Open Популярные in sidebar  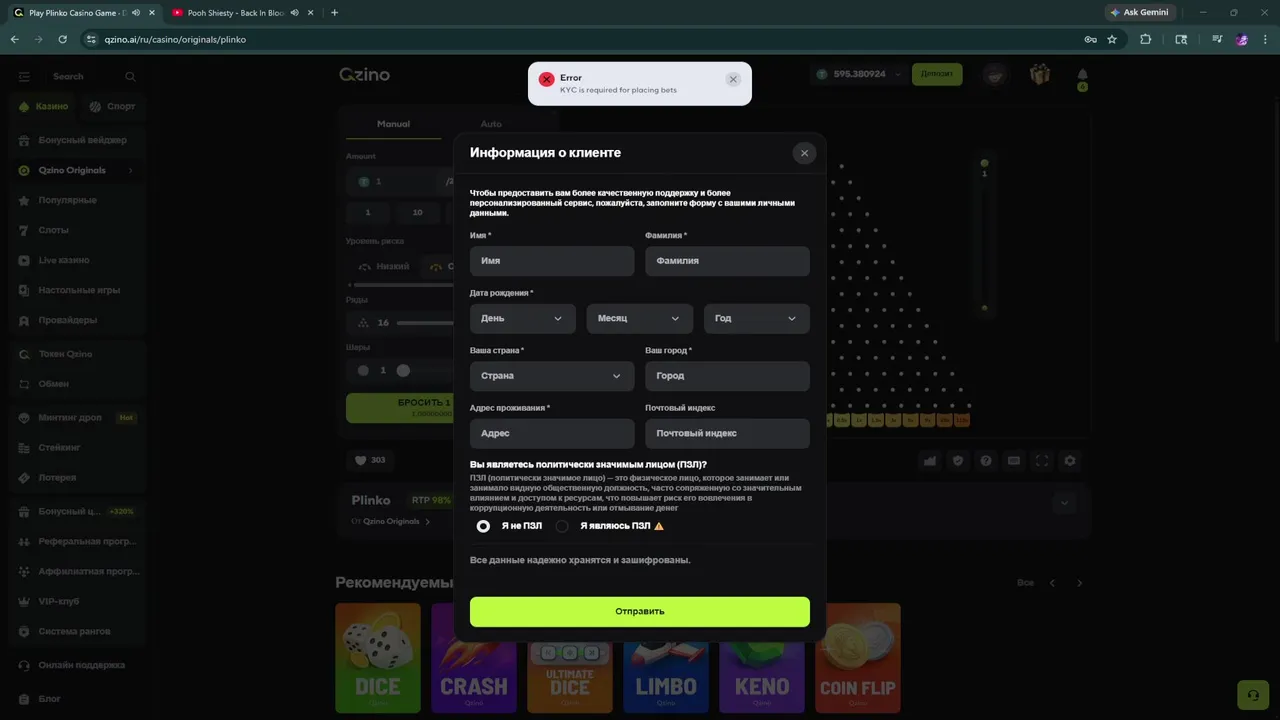point(76,200)
